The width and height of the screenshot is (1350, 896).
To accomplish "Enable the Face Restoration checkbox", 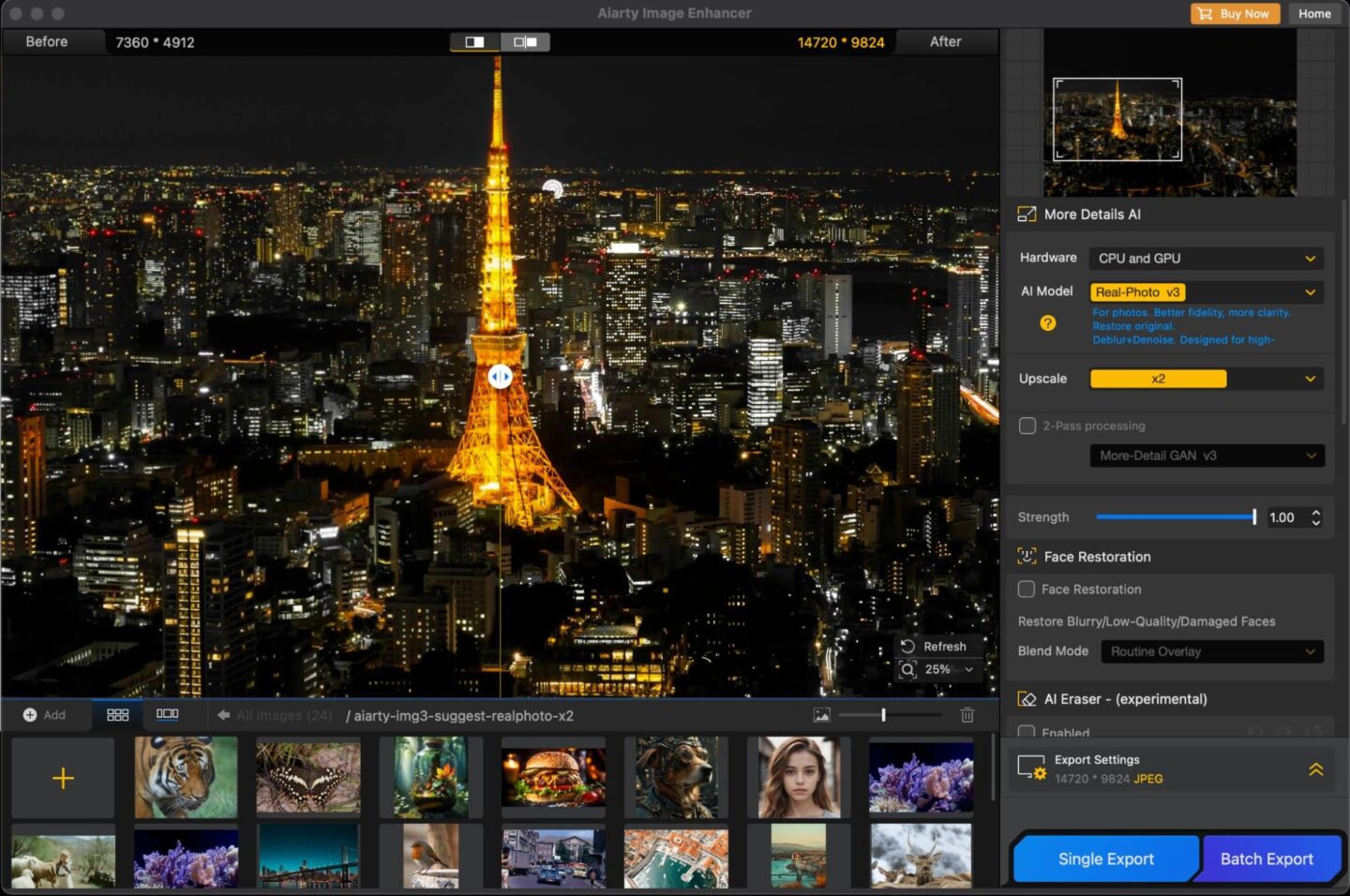I will (1027, 590).
